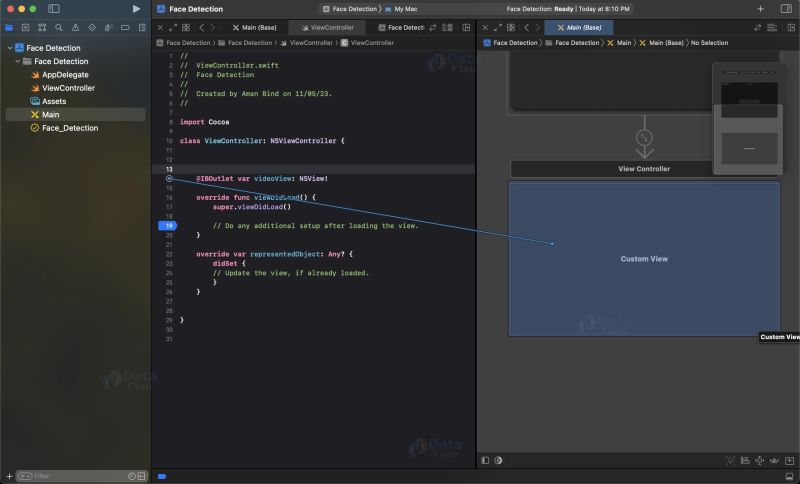The image size is (800, 484).
Task: Open Resolve Auto Layout Issues icon
Action: pos(774,461)
